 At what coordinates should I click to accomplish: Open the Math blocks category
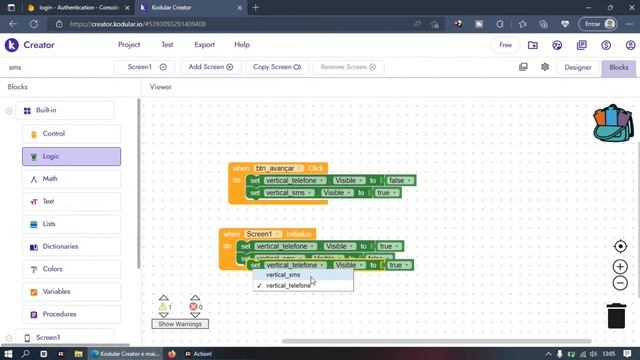[71, 179]
